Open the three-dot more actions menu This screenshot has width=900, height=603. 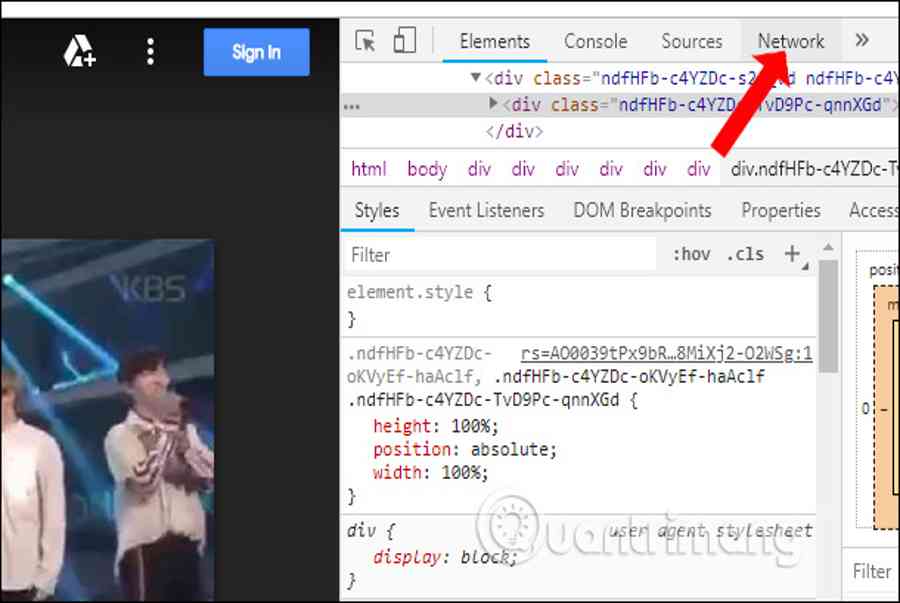[x=150, y=52]
